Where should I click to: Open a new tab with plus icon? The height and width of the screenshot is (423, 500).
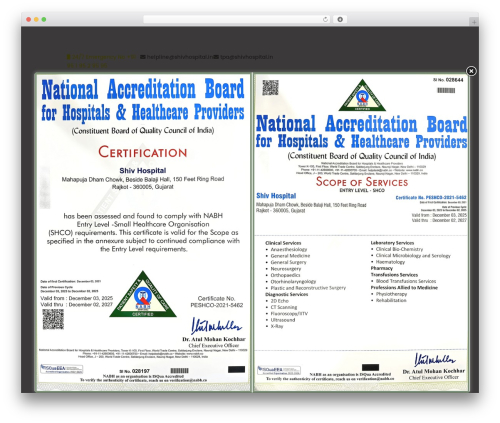click(474, 22)
